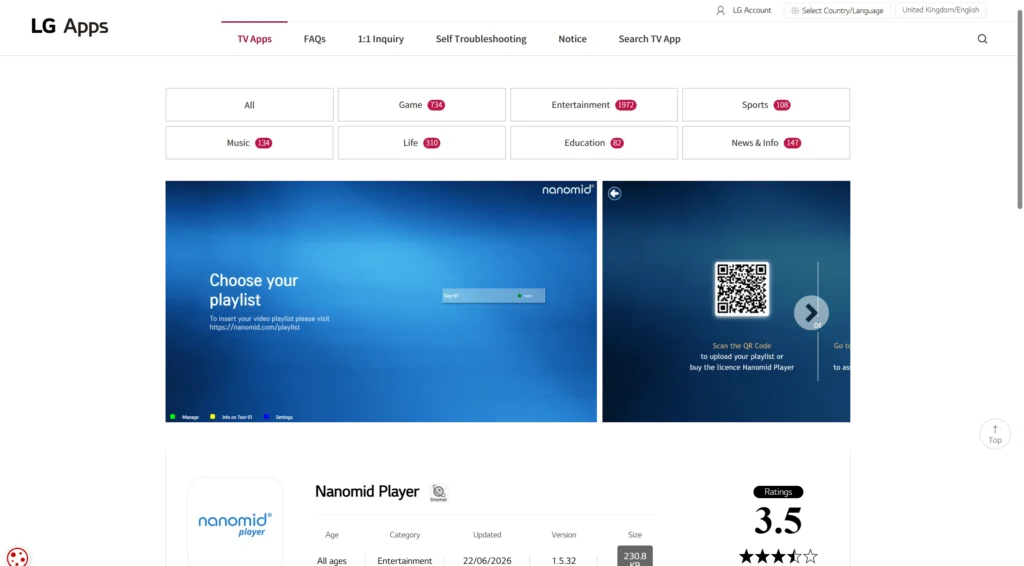The image size is (1024, 566).
Task: Open the FAQs menu item
Action: click(x=315, y=39)
